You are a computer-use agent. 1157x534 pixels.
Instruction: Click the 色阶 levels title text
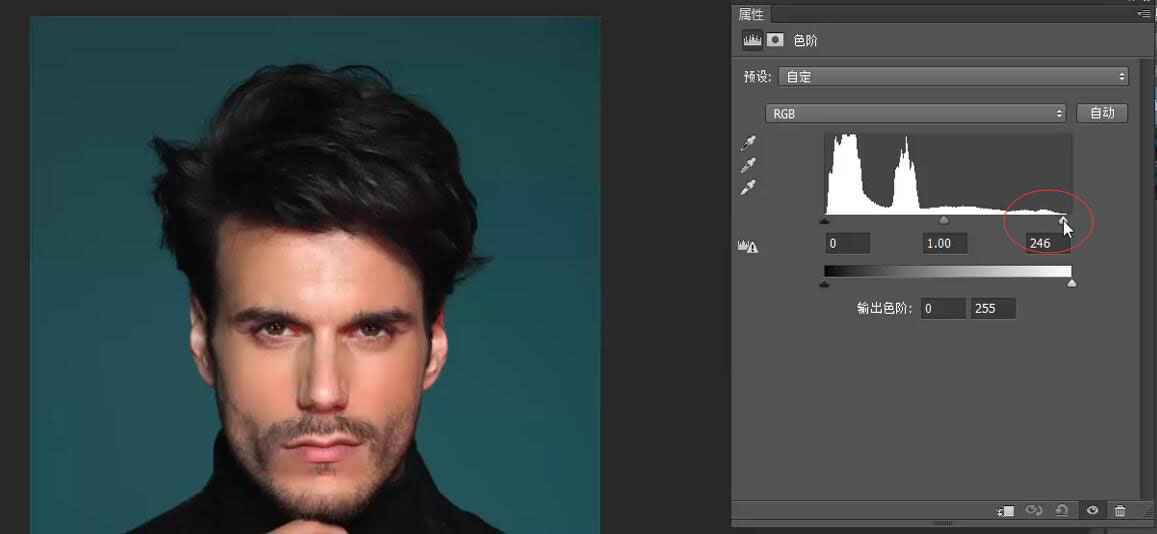805,41
